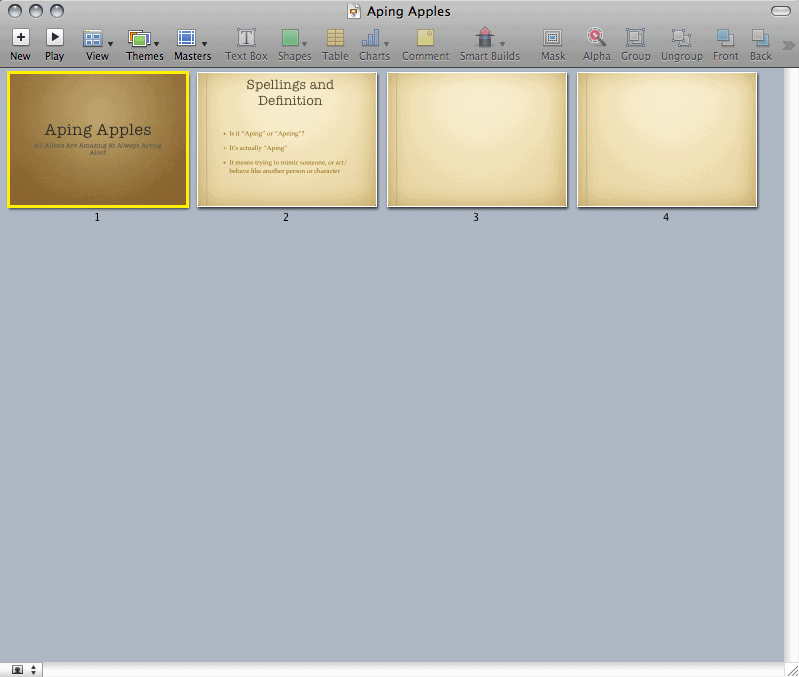Show hidden toolbar items via overflow chevron
The height and width of the screenshot is (677, 799).
tap(789, 44)
